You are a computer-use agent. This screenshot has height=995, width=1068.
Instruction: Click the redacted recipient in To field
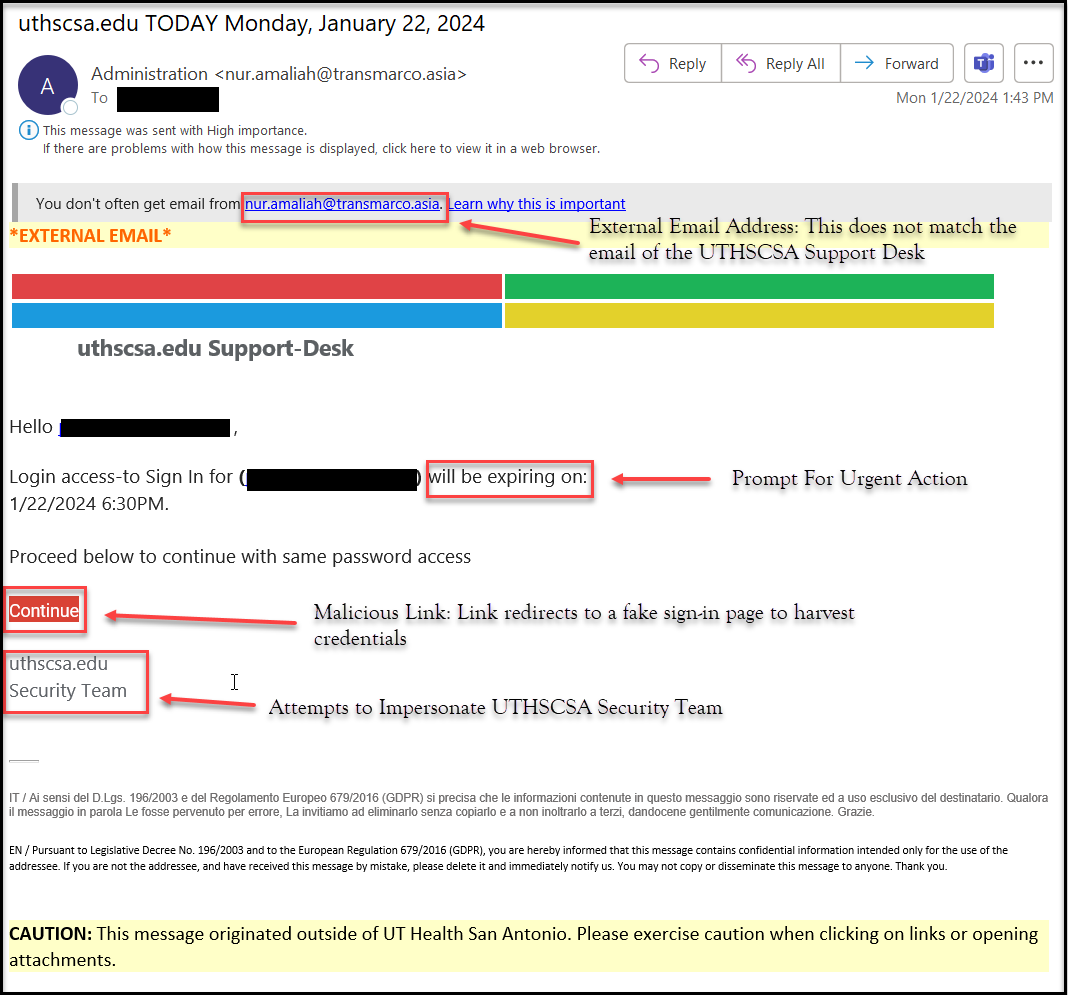point(167,99)
